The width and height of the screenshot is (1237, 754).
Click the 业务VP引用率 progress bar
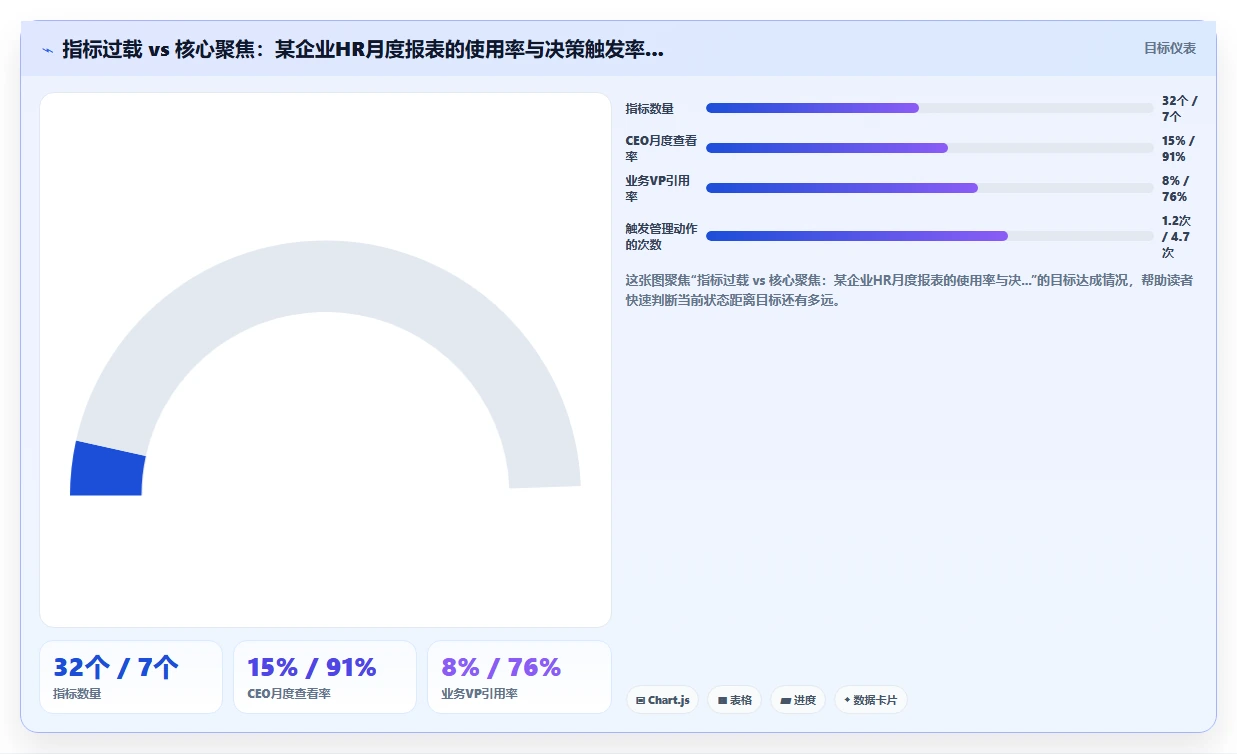(930, 188)
